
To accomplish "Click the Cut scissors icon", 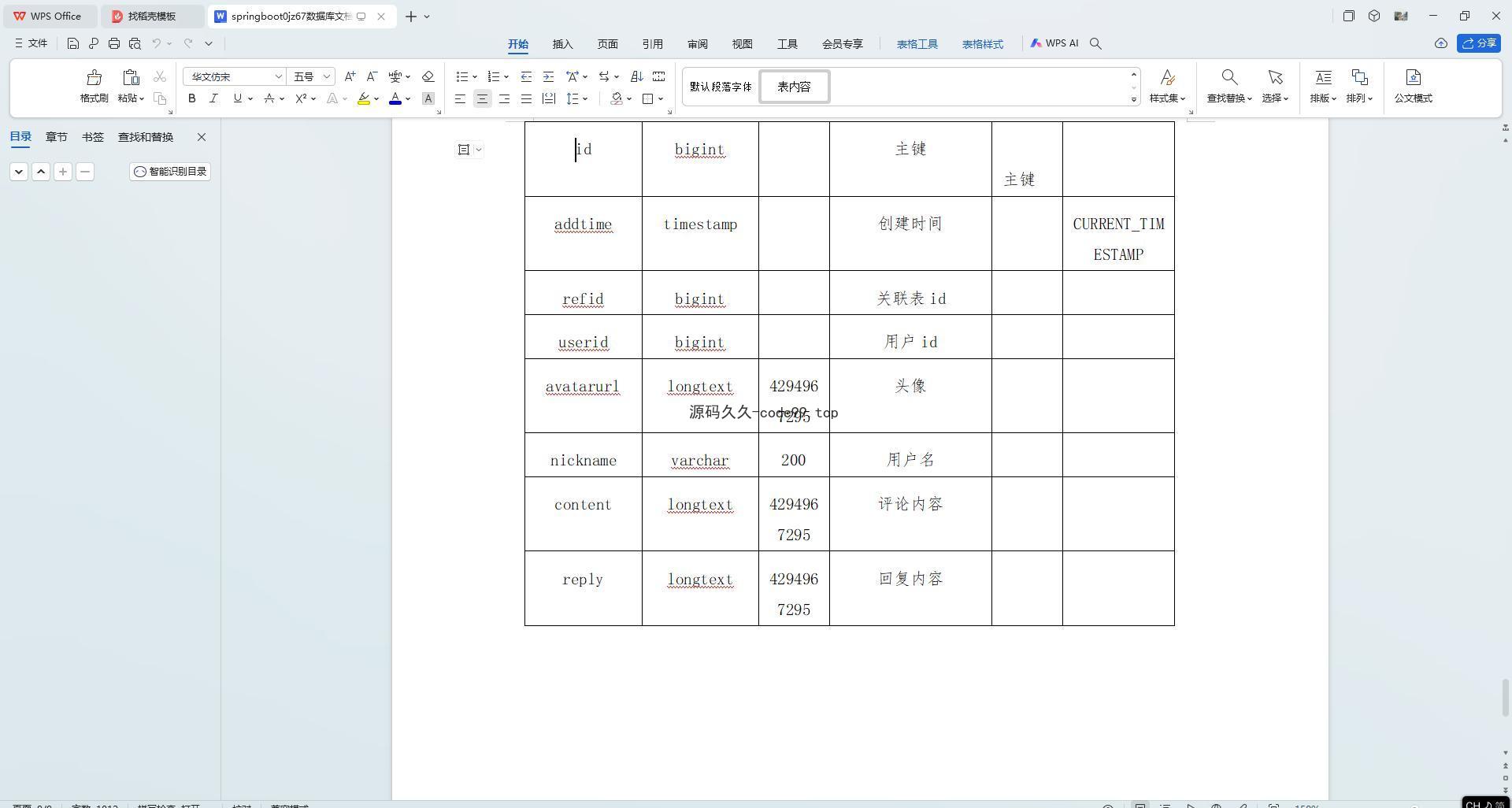I will 160,76.
